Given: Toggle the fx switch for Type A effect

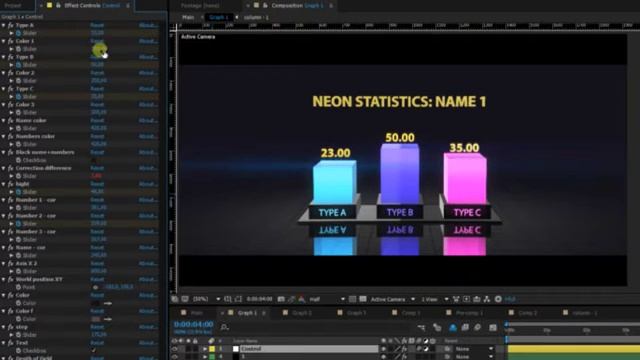Looking at the screenshot, I should 11,25.
